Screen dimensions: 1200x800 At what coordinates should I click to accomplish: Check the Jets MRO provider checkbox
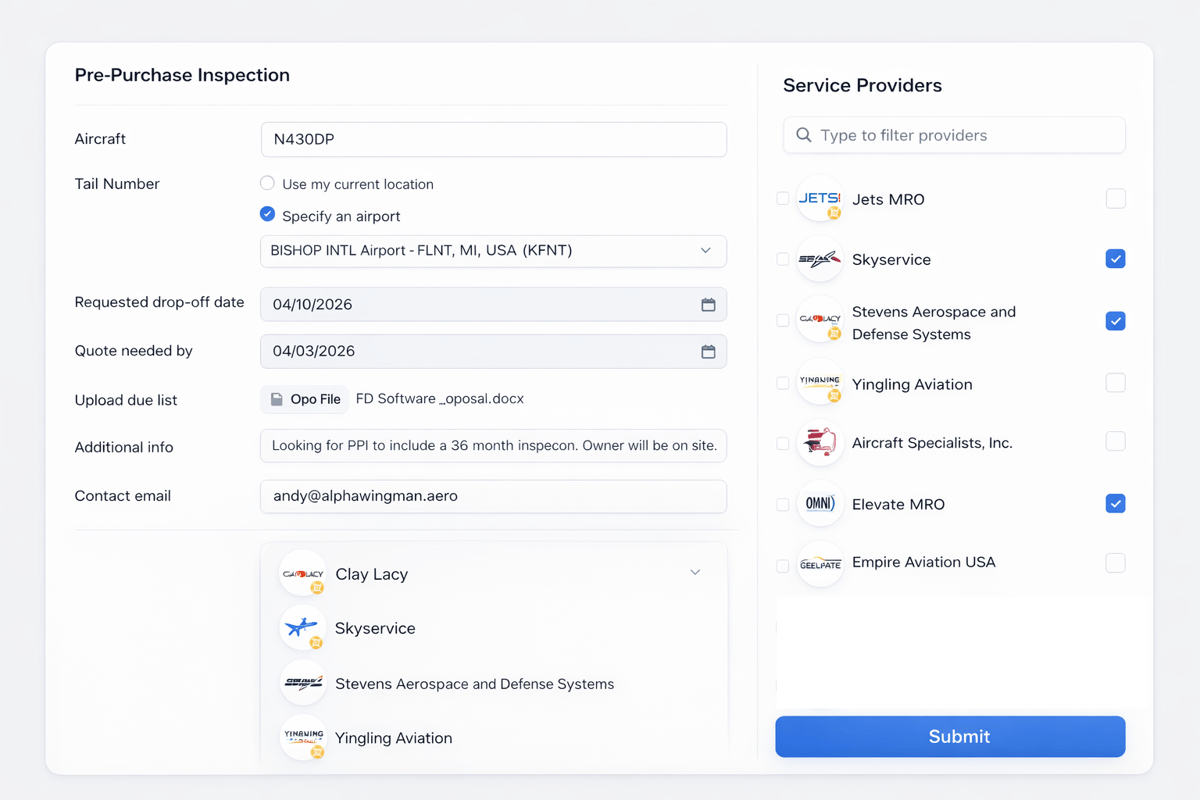click(1115, 198)
